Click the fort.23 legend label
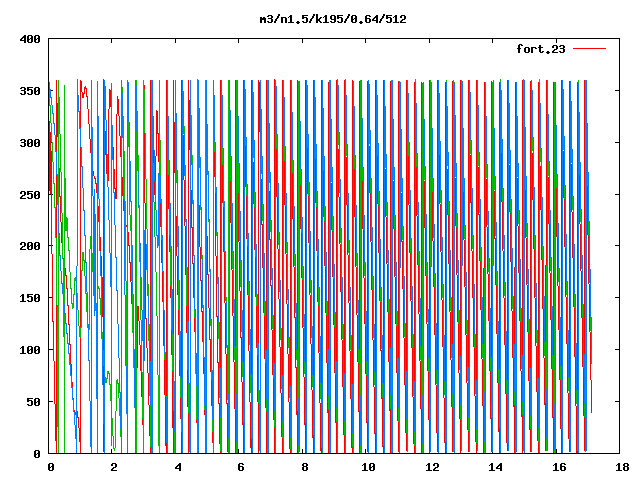 click(541, 49)
